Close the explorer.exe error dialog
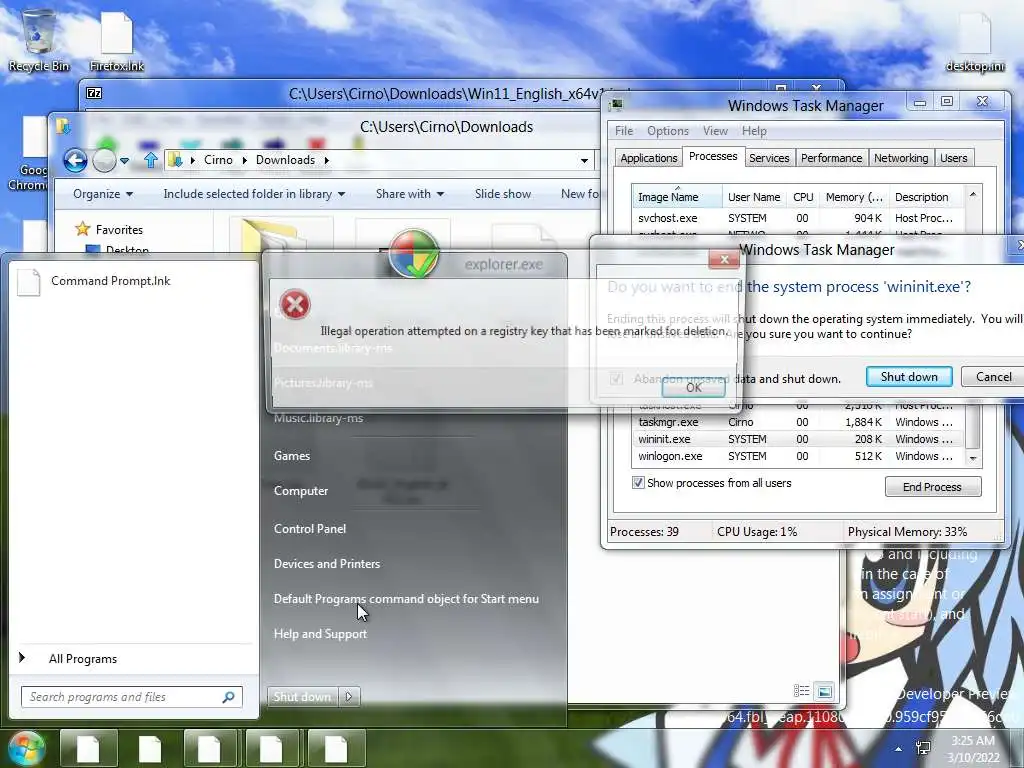Image resolution: width=1024 pixels, height=768 pixels. (724, 259)
